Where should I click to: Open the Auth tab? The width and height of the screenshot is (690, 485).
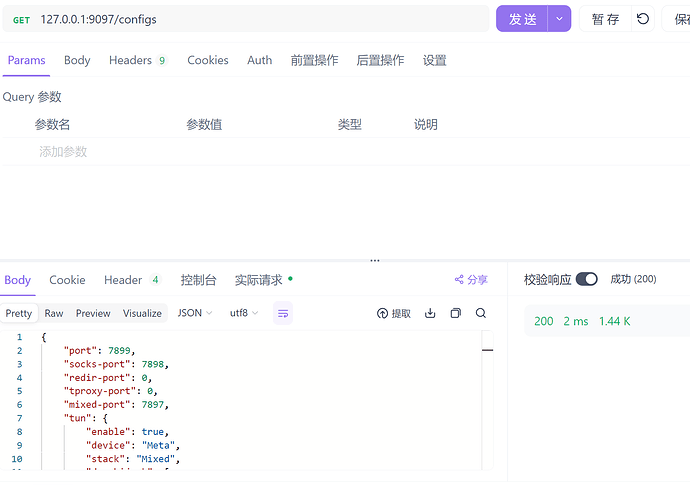(x=260, y=60)
